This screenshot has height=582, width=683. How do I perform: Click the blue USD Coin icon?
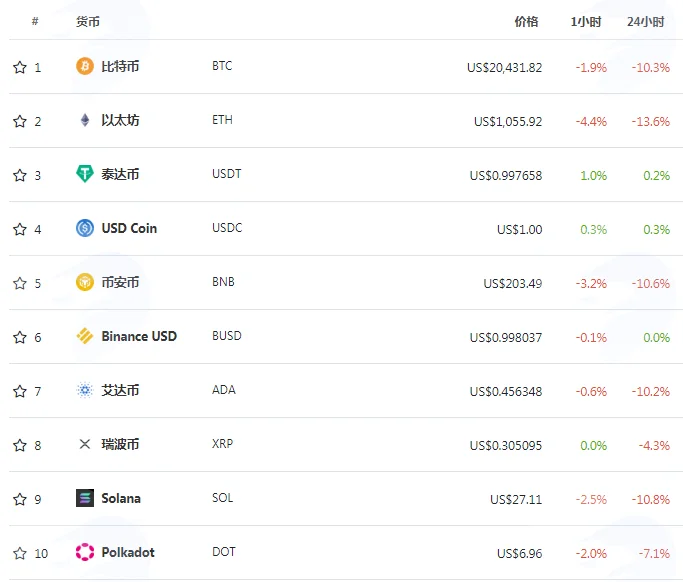click(85, 228)
